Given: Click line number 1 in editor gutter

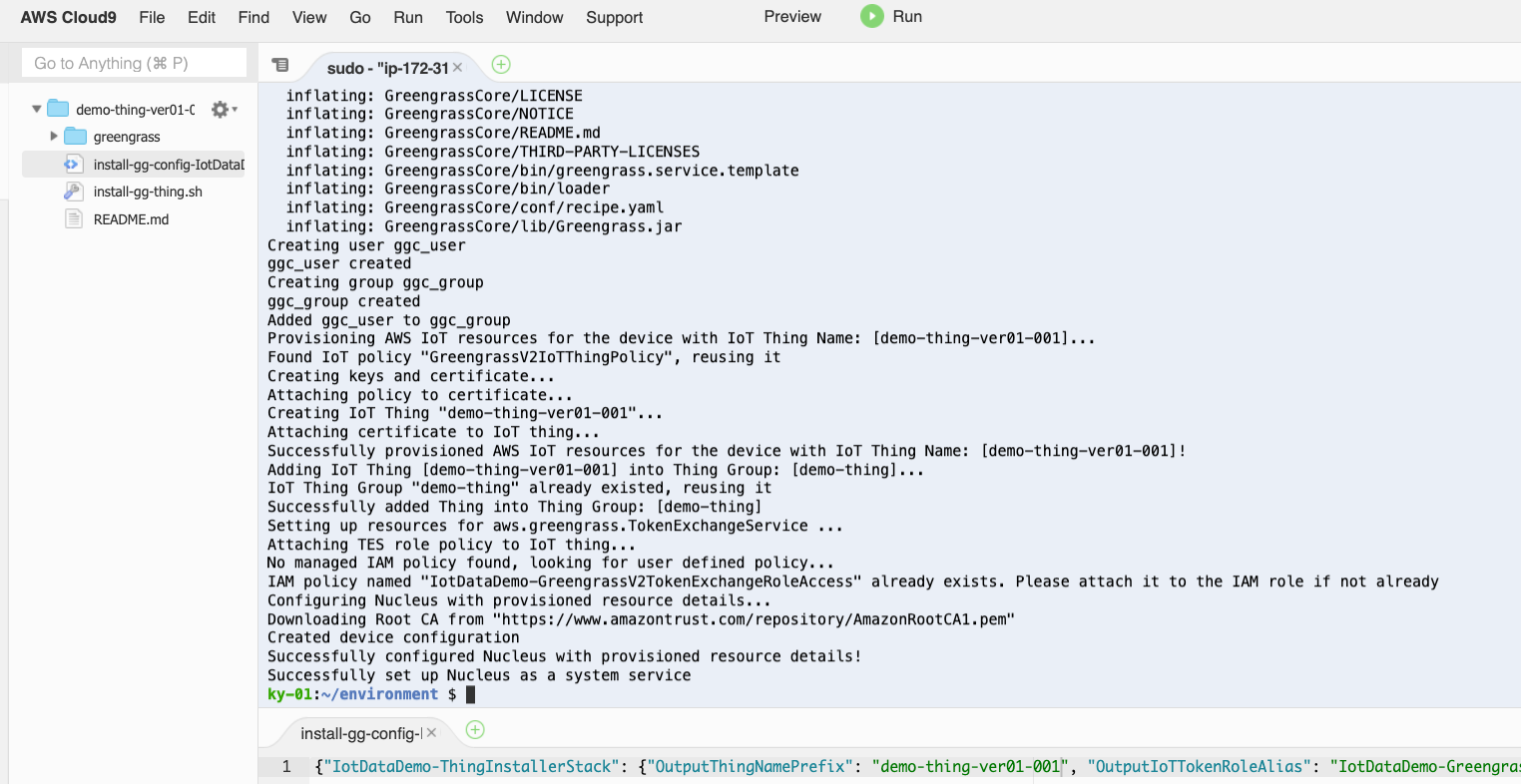Looking at the screenshot, I should (x=286, y=766).
